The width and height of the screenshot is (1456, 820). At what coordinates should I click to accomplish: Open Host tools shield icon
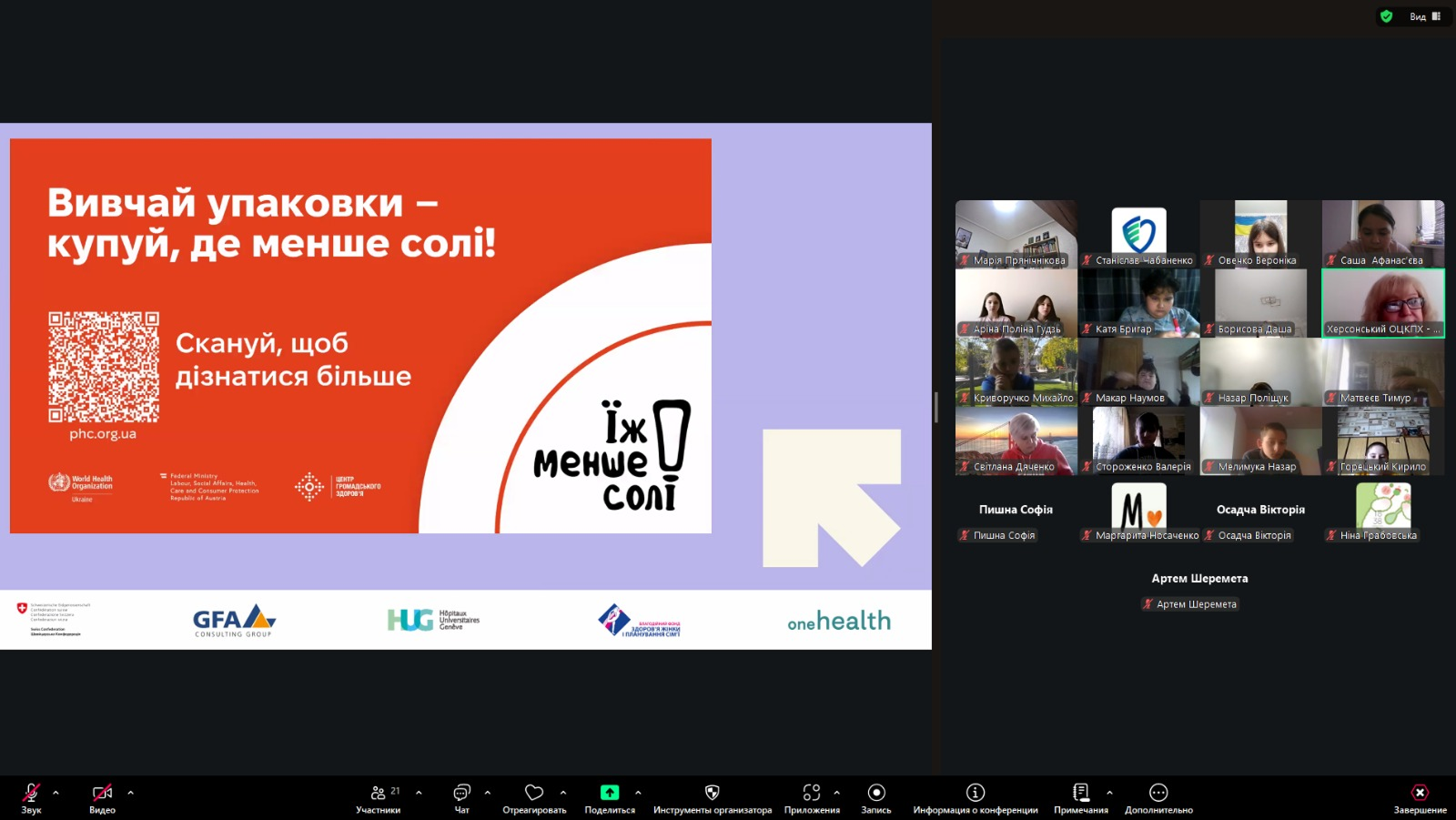(x=712, y=793)
